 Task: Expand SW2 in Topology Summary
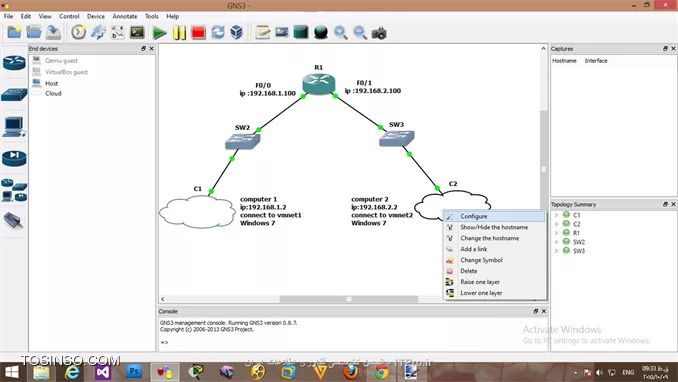(556, 242)
